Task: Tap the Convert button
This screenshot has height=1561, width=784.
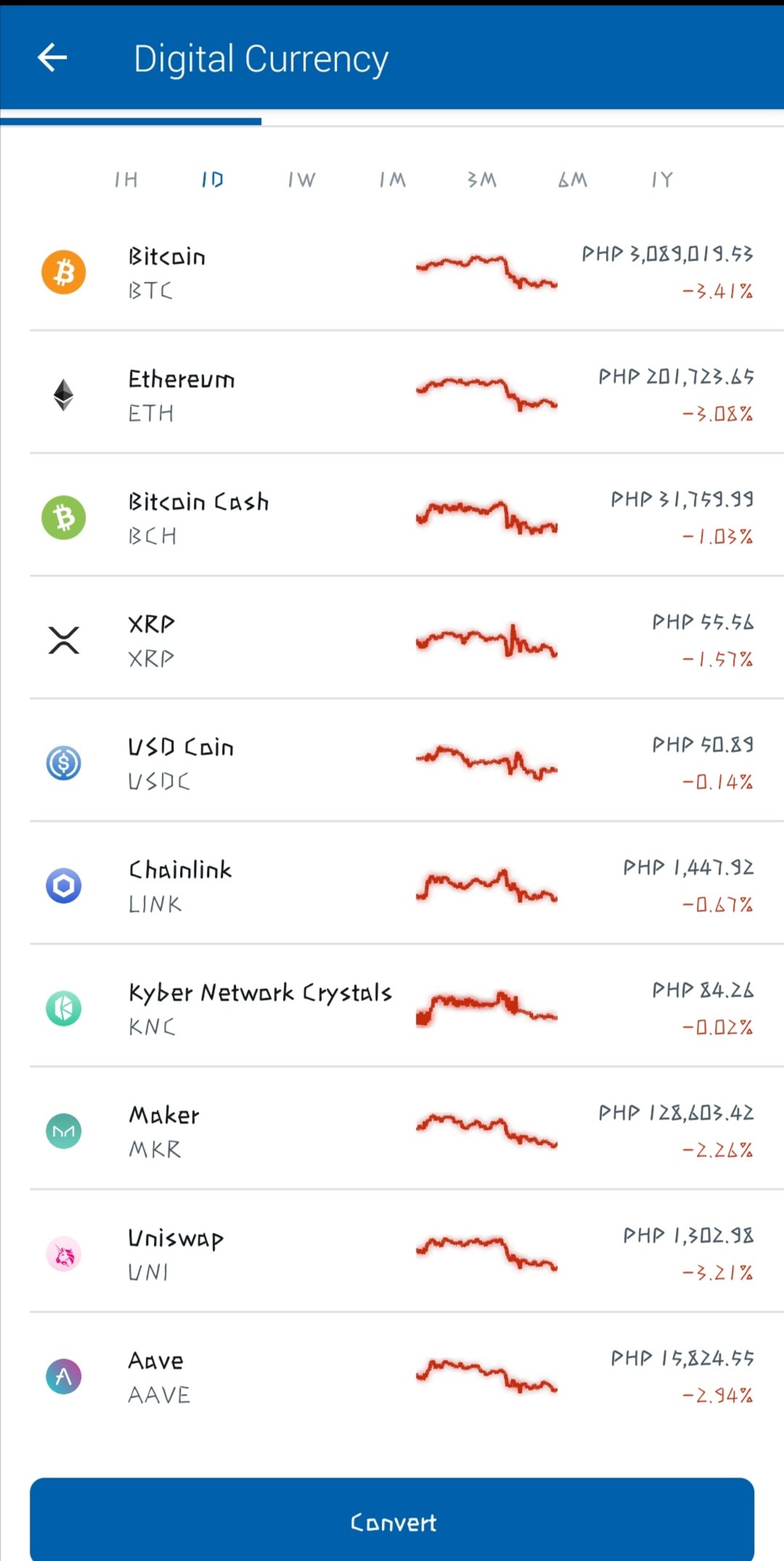Action: coord(392,1520)
